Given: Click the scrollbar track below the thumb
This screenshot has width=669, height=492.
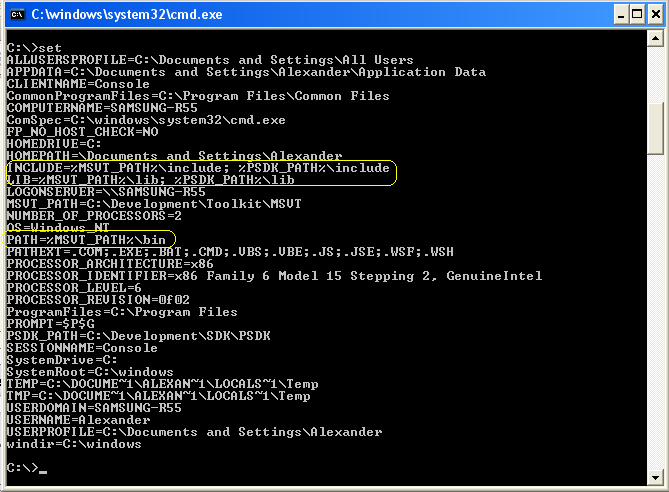Looking at the screenshot, I should point(655,320).
